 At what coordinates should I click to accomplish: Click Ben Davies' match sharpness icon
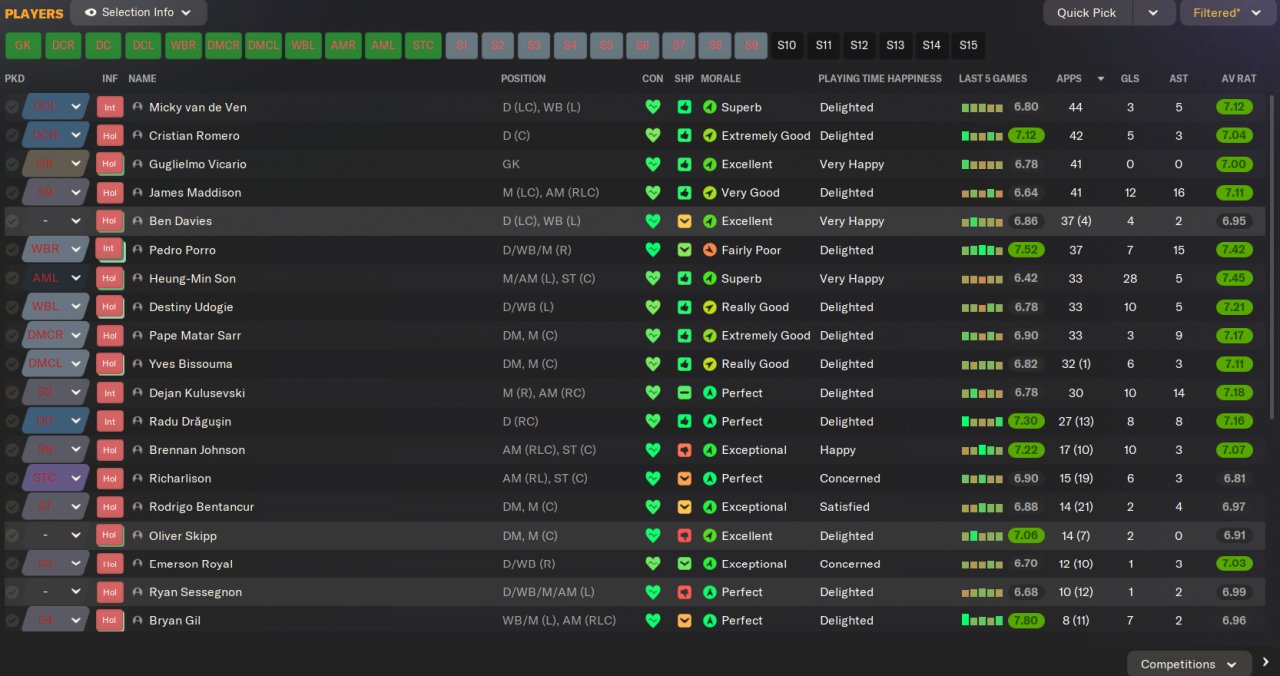[684, 221]
